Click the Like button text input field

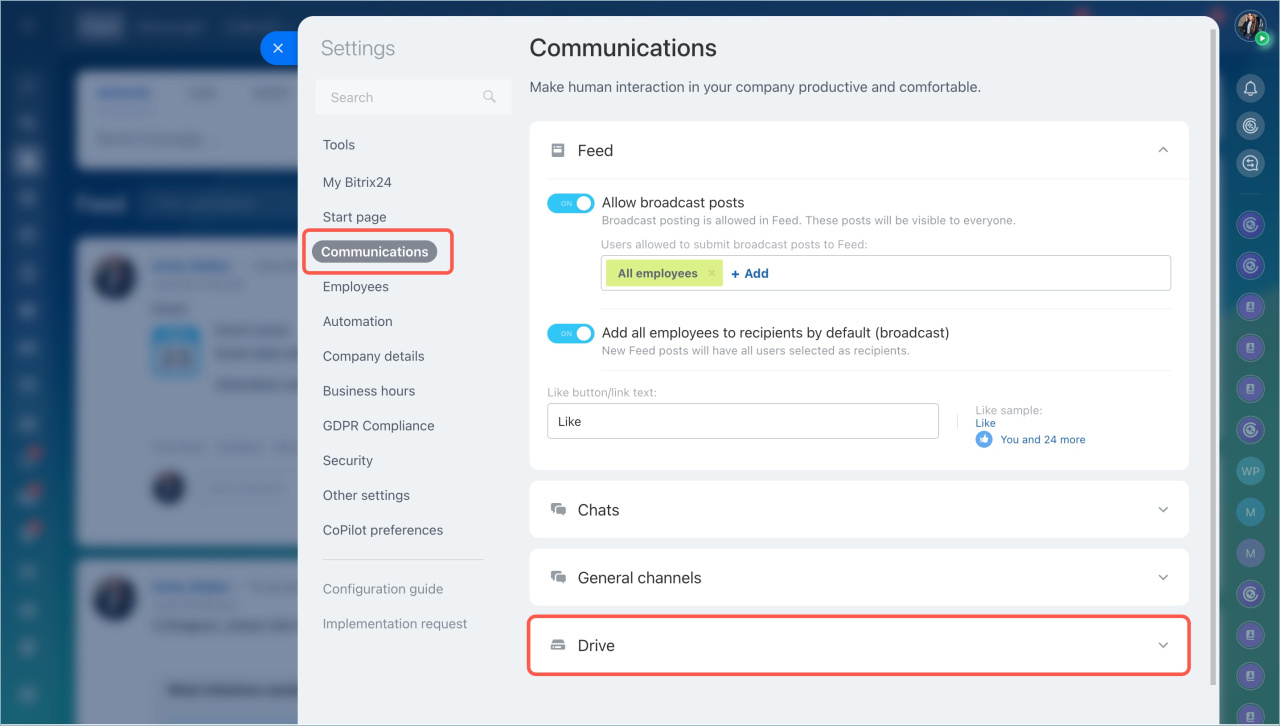(742, 421)
